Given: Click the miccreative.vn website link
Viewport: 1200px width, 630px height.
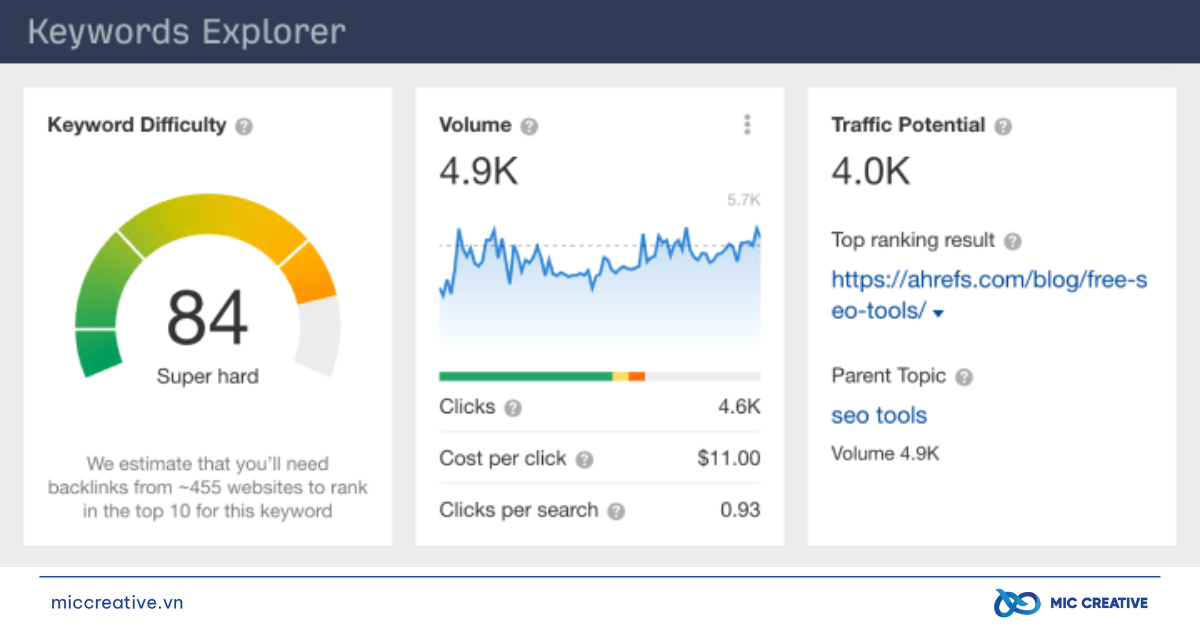Looking at the screenshot, I should coord(117,603).
